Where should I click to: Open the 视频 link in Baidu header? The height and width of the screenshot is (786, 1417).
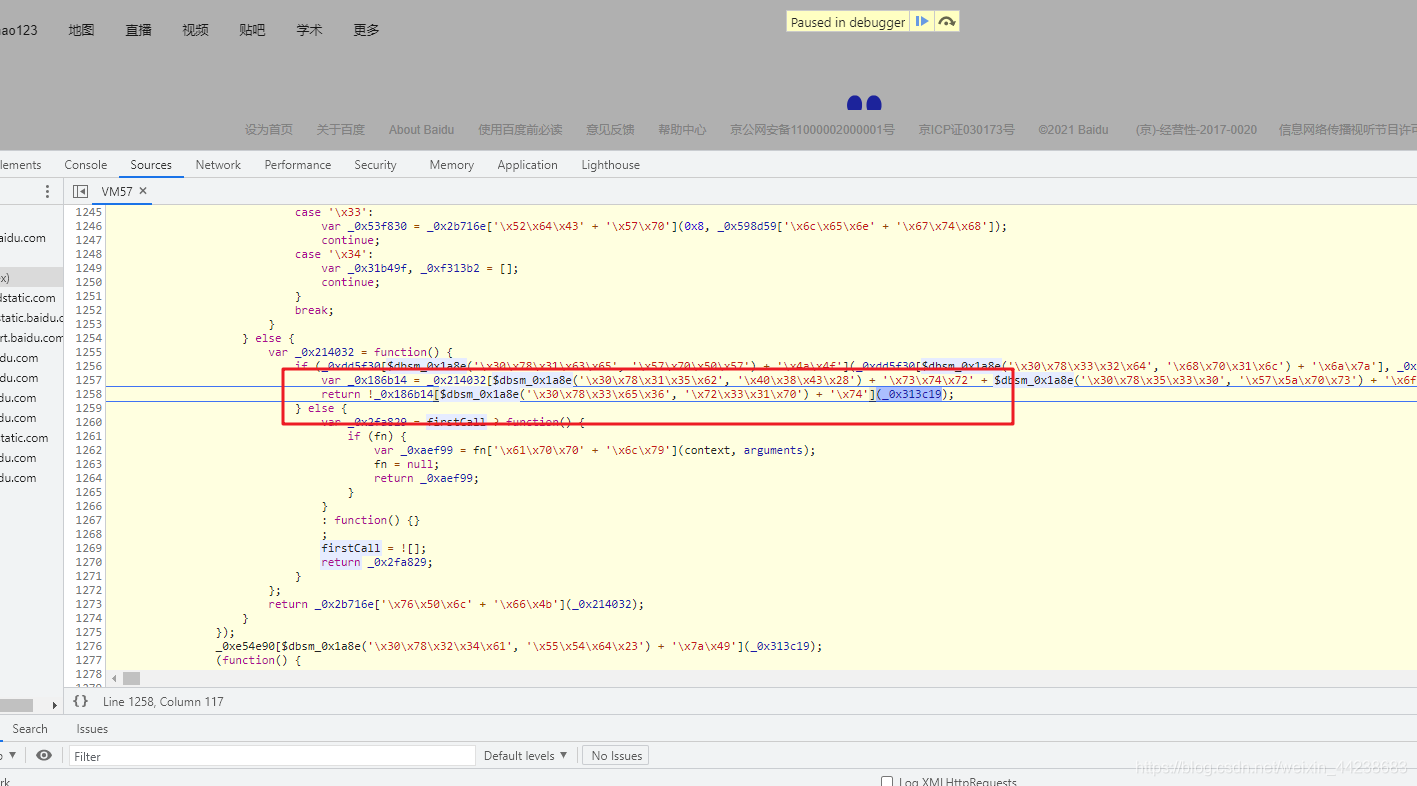195,30
